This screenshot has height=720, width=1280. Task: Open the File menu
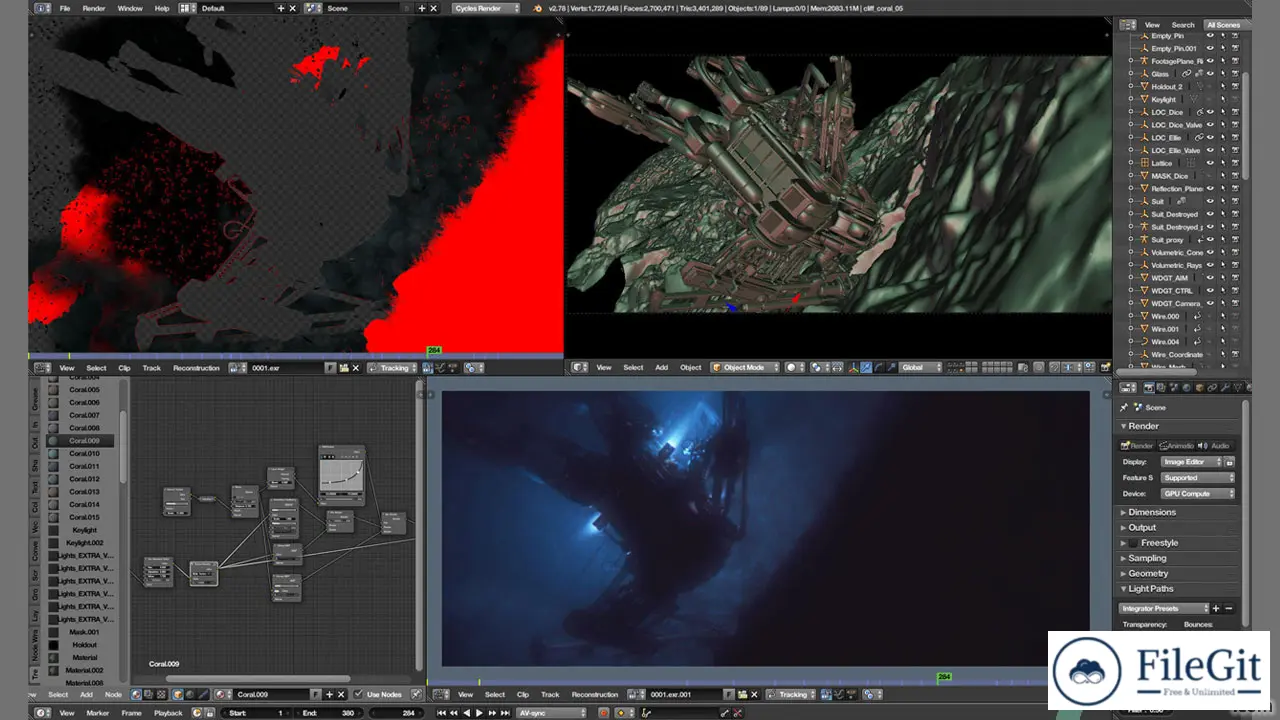65,8
